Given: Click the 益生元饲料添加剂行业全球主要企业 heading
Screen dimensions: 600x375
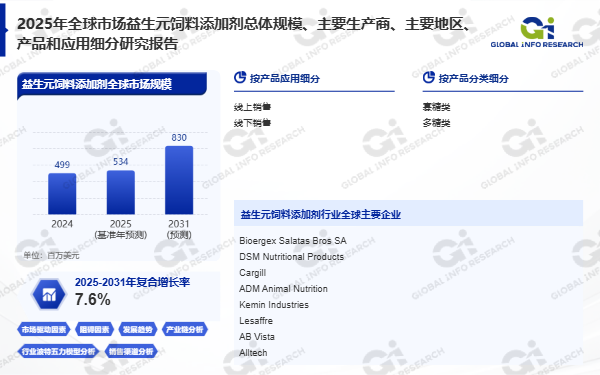Looking at the screenshot, I should pos(321,214).
